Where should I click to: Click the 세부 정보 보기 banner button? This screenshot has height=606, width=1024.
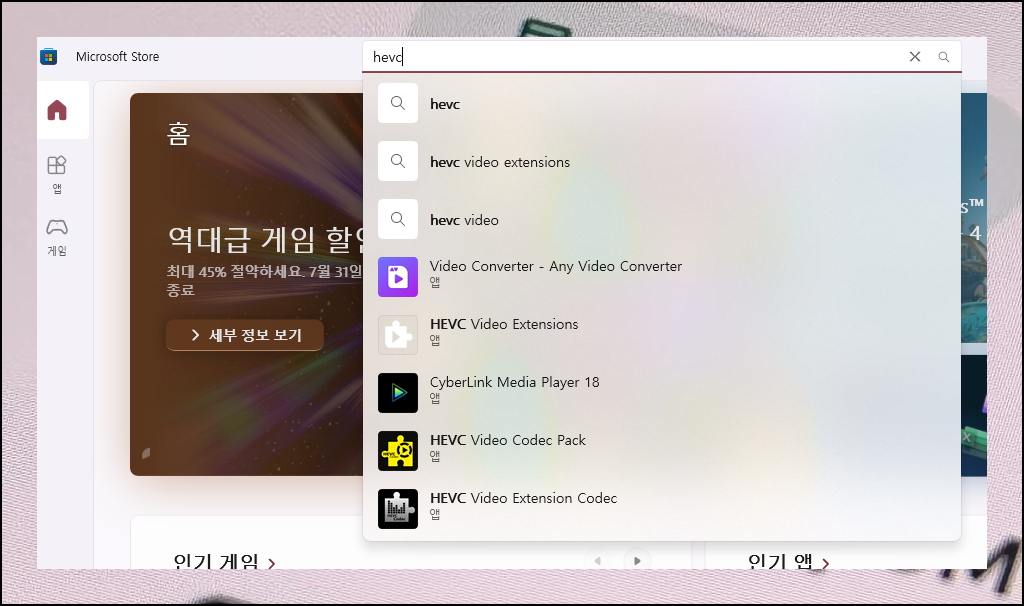pyautogui.click(x=245, y=335)
